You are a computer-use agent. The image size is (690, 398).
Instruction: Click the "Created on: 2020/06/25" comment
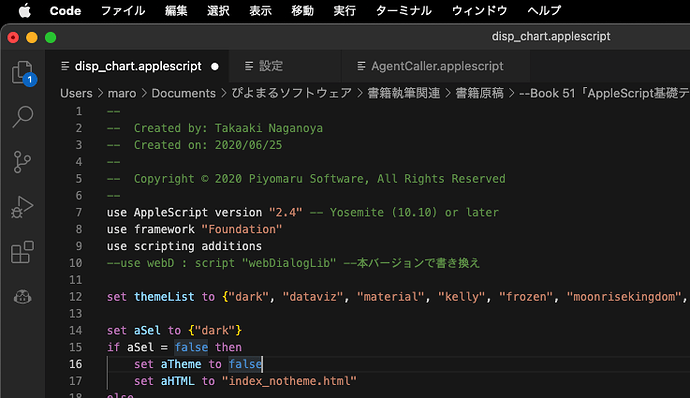(208, 145)
